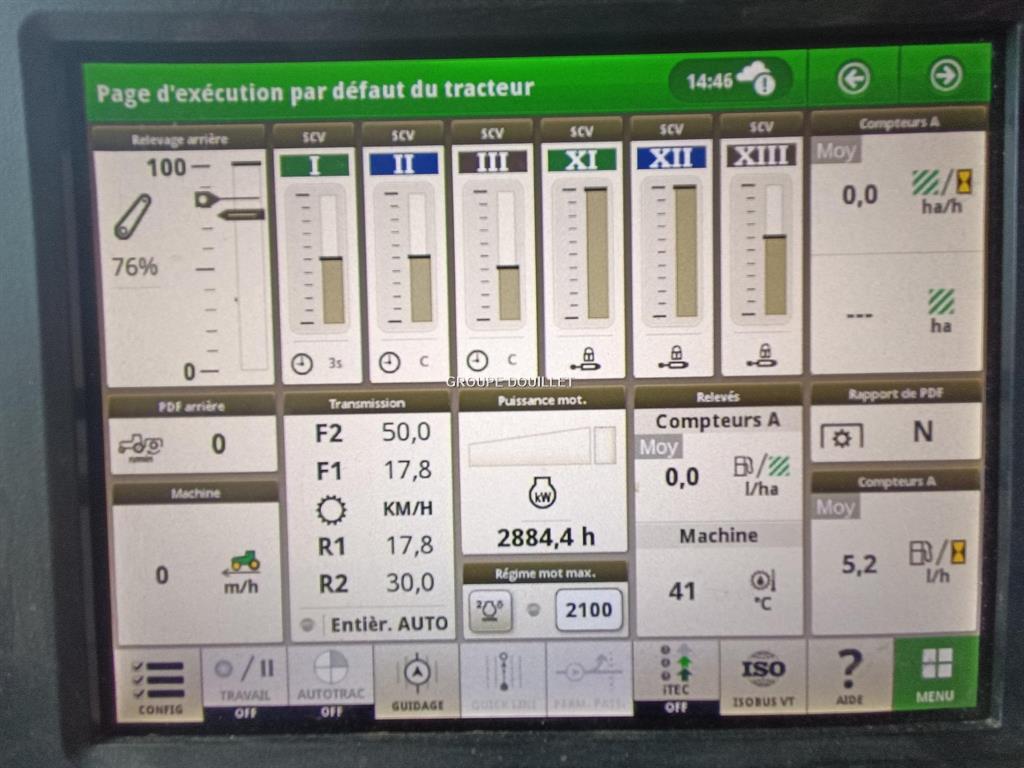Open the GUIDAGE guidance icon
The height and width of the screenshot is (768, 1024).
pyautogui.click(x=416, y=679)
